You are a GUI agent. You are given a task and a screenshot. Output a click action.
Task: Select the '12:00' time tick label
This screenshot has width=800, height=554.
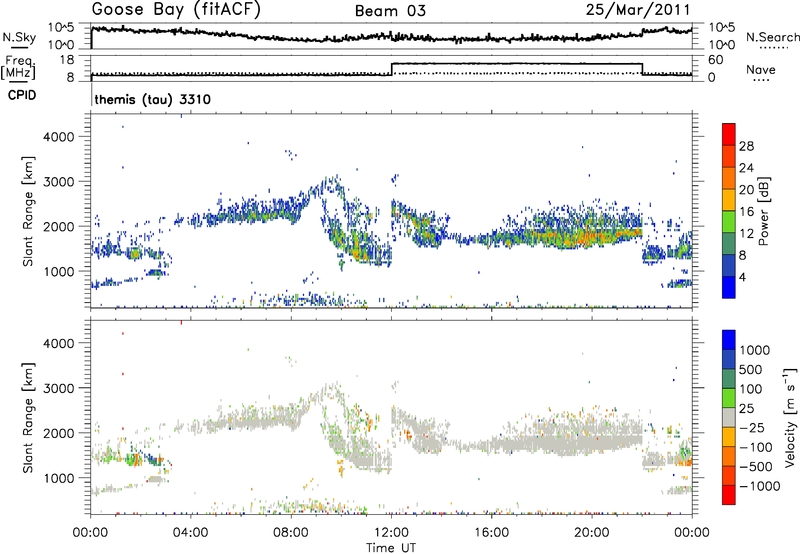coord(391,533)
